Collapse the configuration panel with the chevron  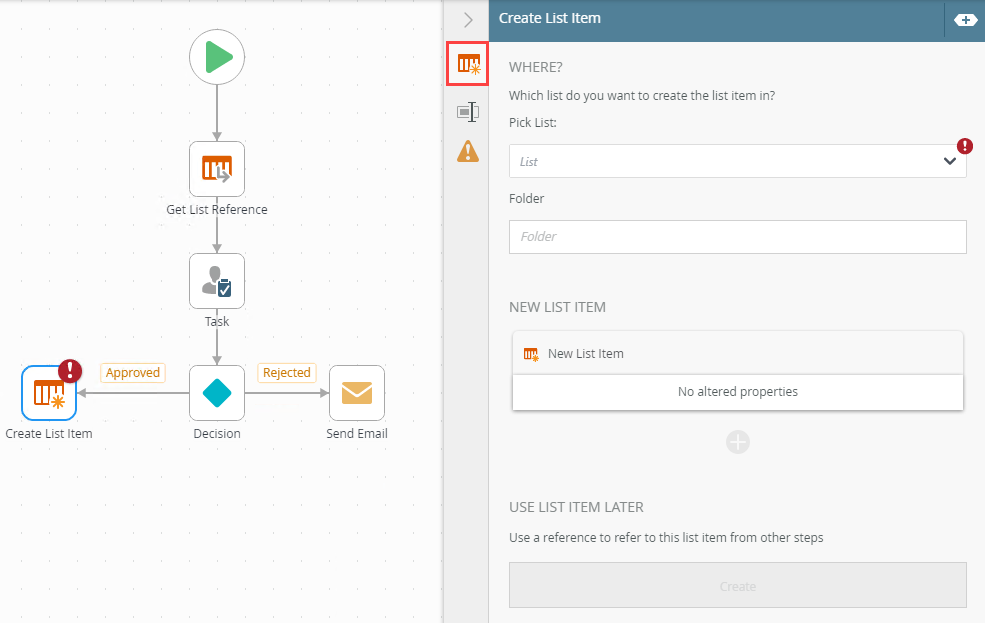pos(468,20)
